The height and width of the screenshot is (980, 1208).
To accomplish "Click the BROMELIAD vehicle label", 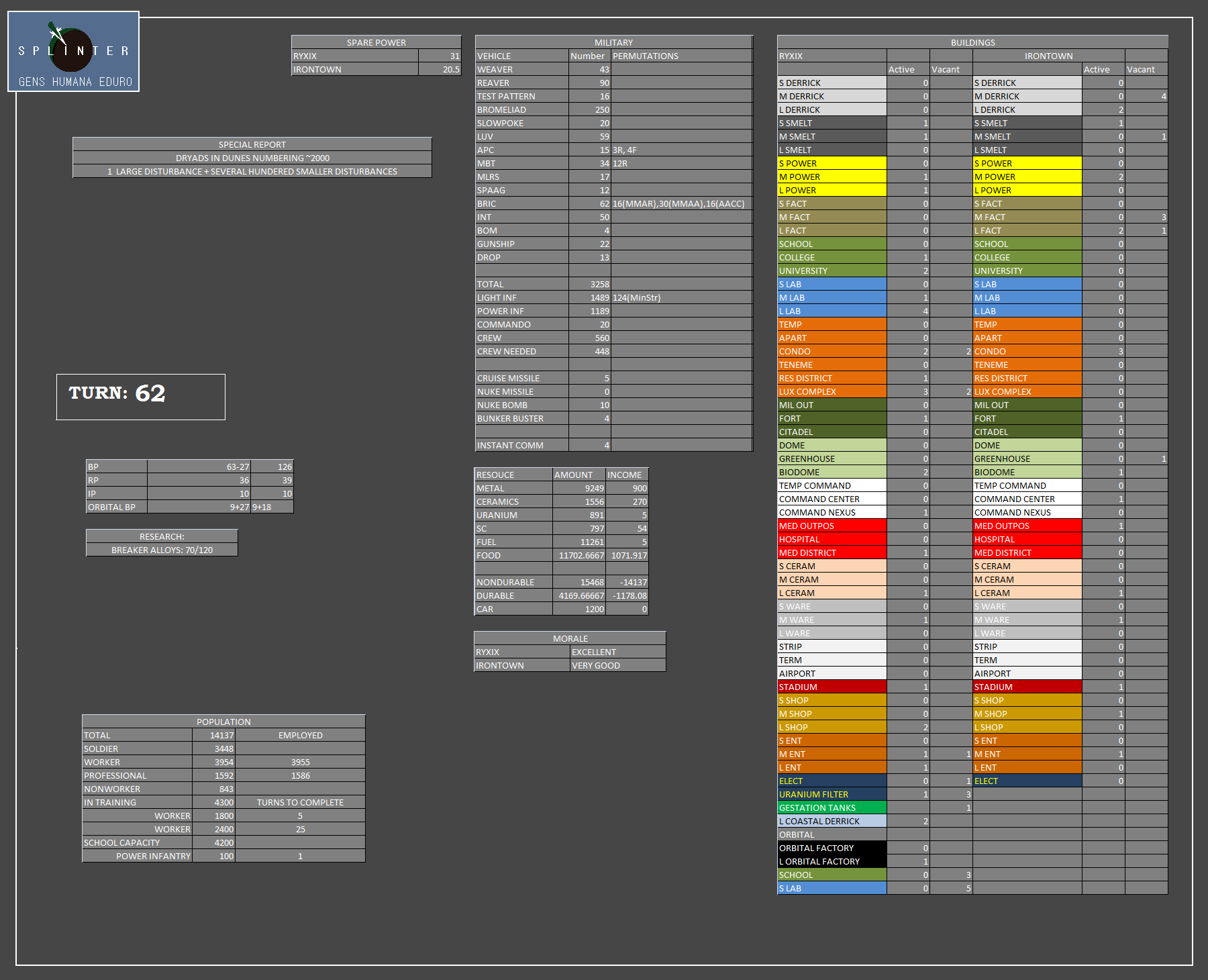I will [521, 109].
